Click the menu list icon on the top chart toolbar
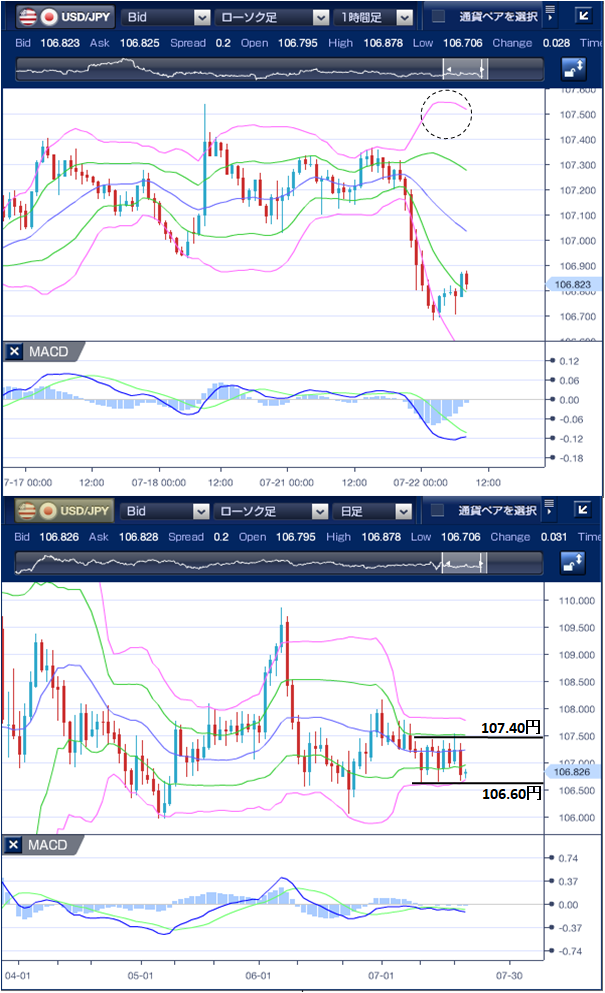This screenshot has height=993, width=605. 551,17
